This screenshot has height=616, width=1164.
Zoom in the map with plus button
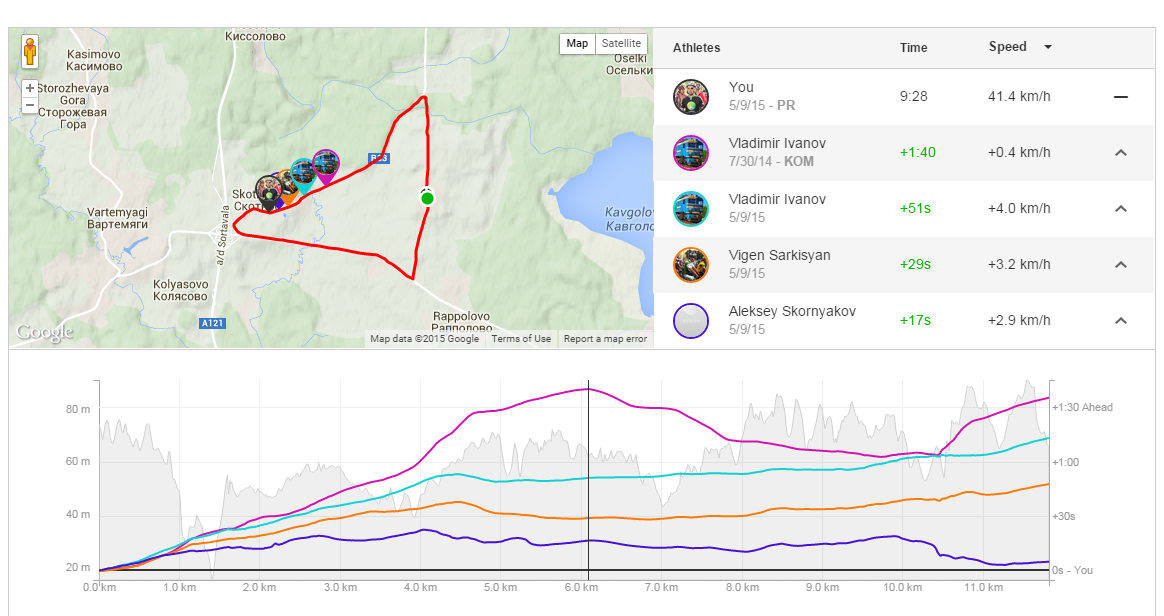30,88
